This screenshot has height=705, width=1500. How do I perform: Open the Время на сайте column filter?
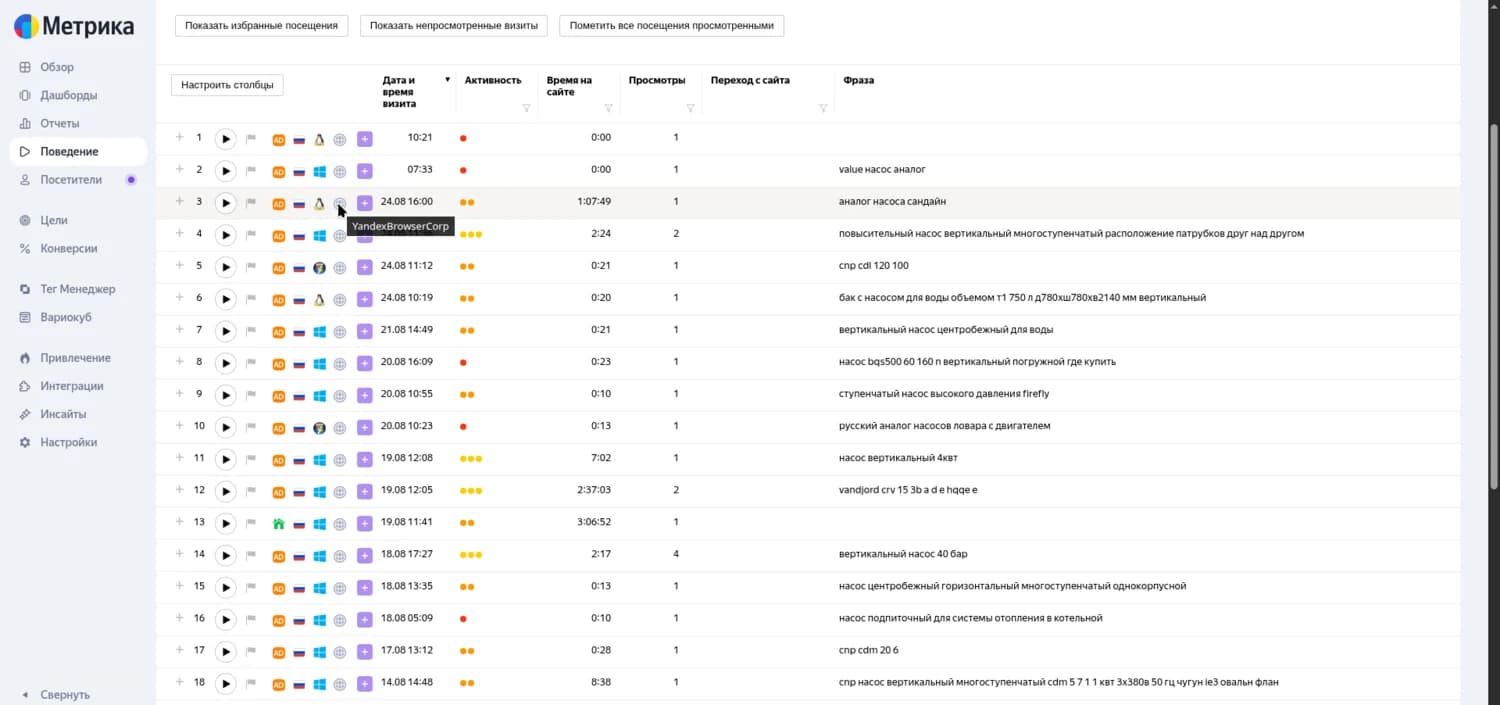608,108
